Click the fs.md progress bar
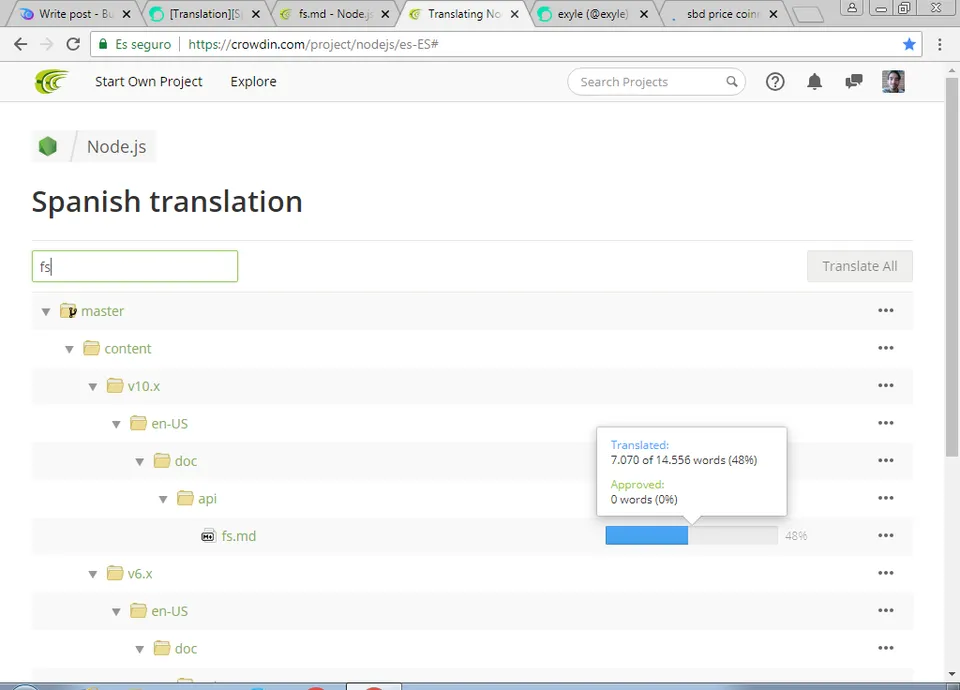Screen dimensions: 960x690 pos(691,536)
